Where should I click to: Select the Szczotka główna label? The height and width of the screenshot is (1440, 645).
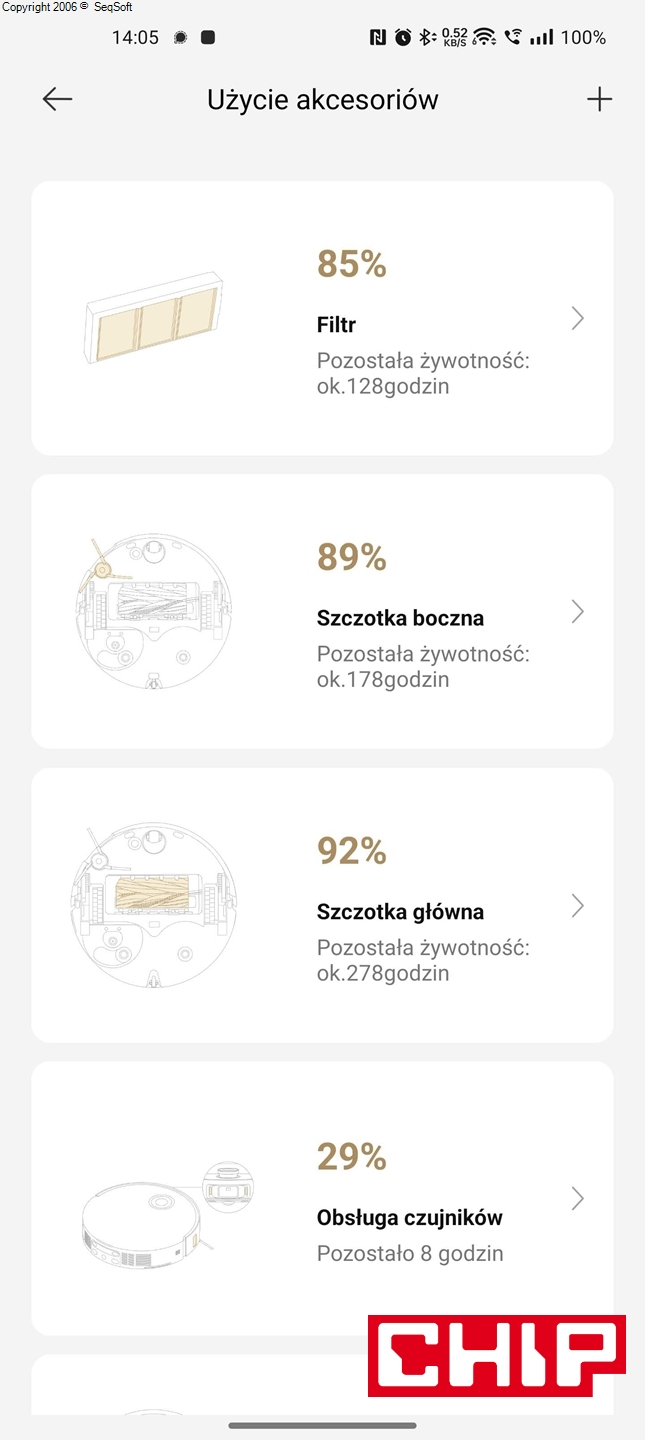pos(400,912)
